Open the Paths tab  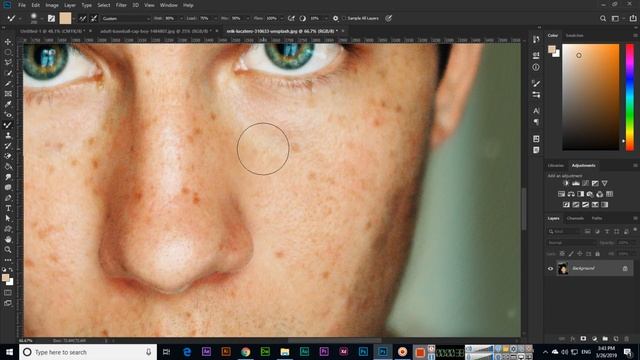click(x=597, y=218)
